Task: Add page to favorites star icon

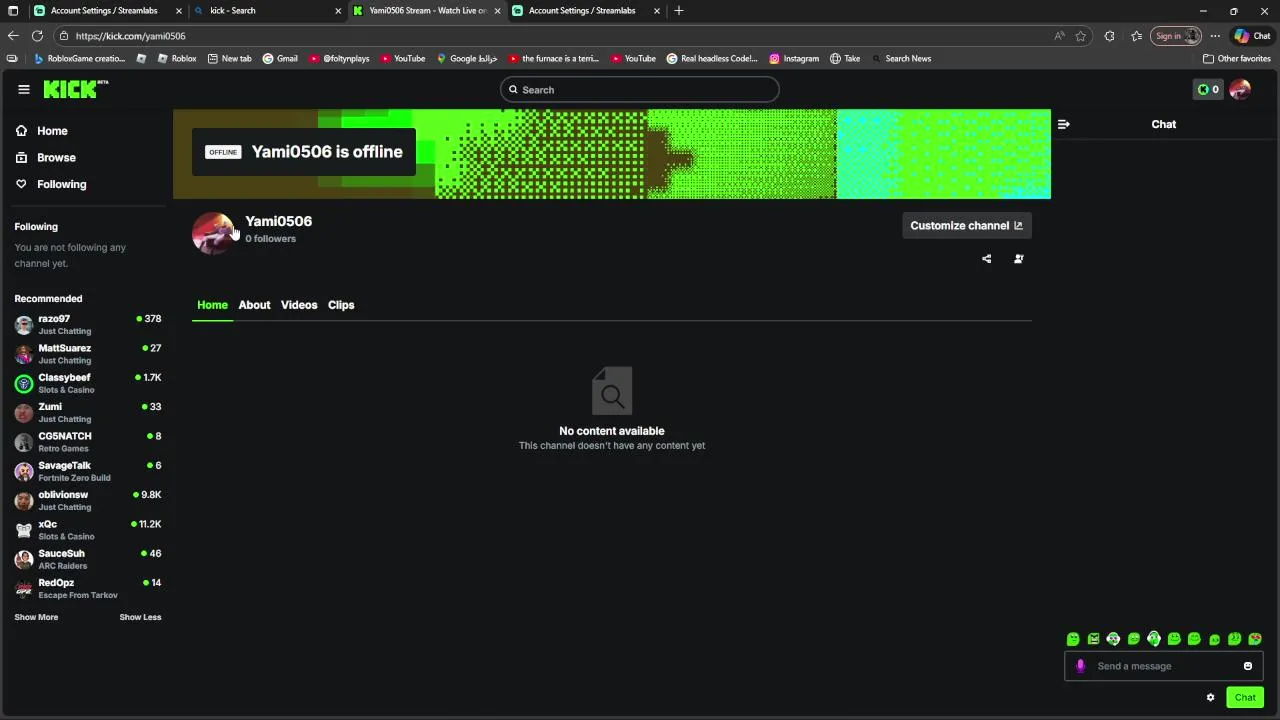Action: [x=1081, y=36]
